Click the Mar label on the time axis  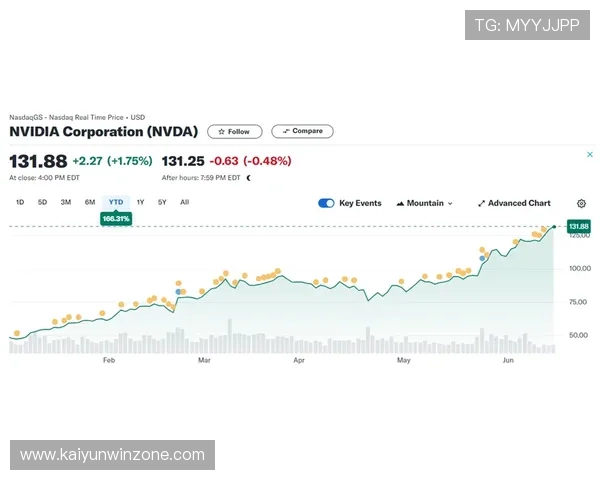point(204,360)
